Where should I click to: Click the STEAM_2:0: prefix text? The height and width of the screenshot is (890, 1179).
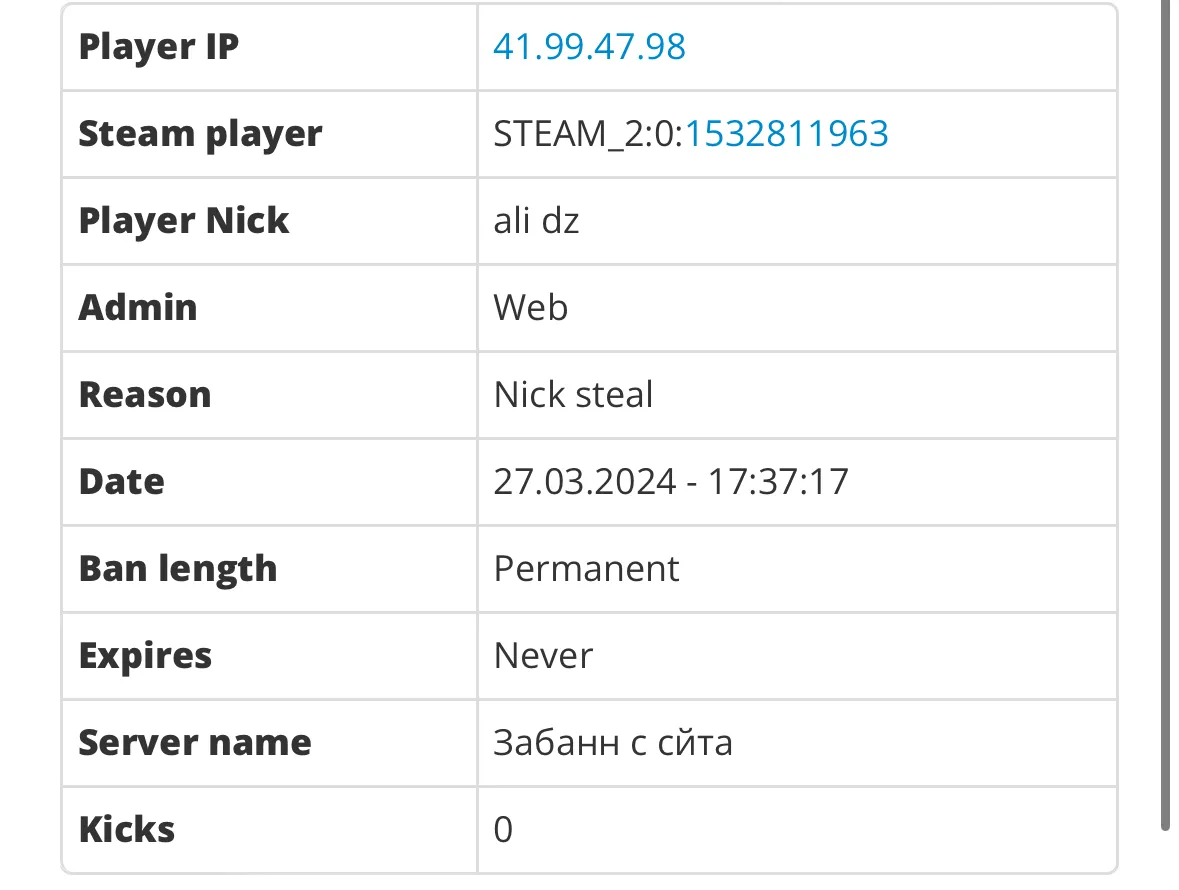click(x=589, y=134)
